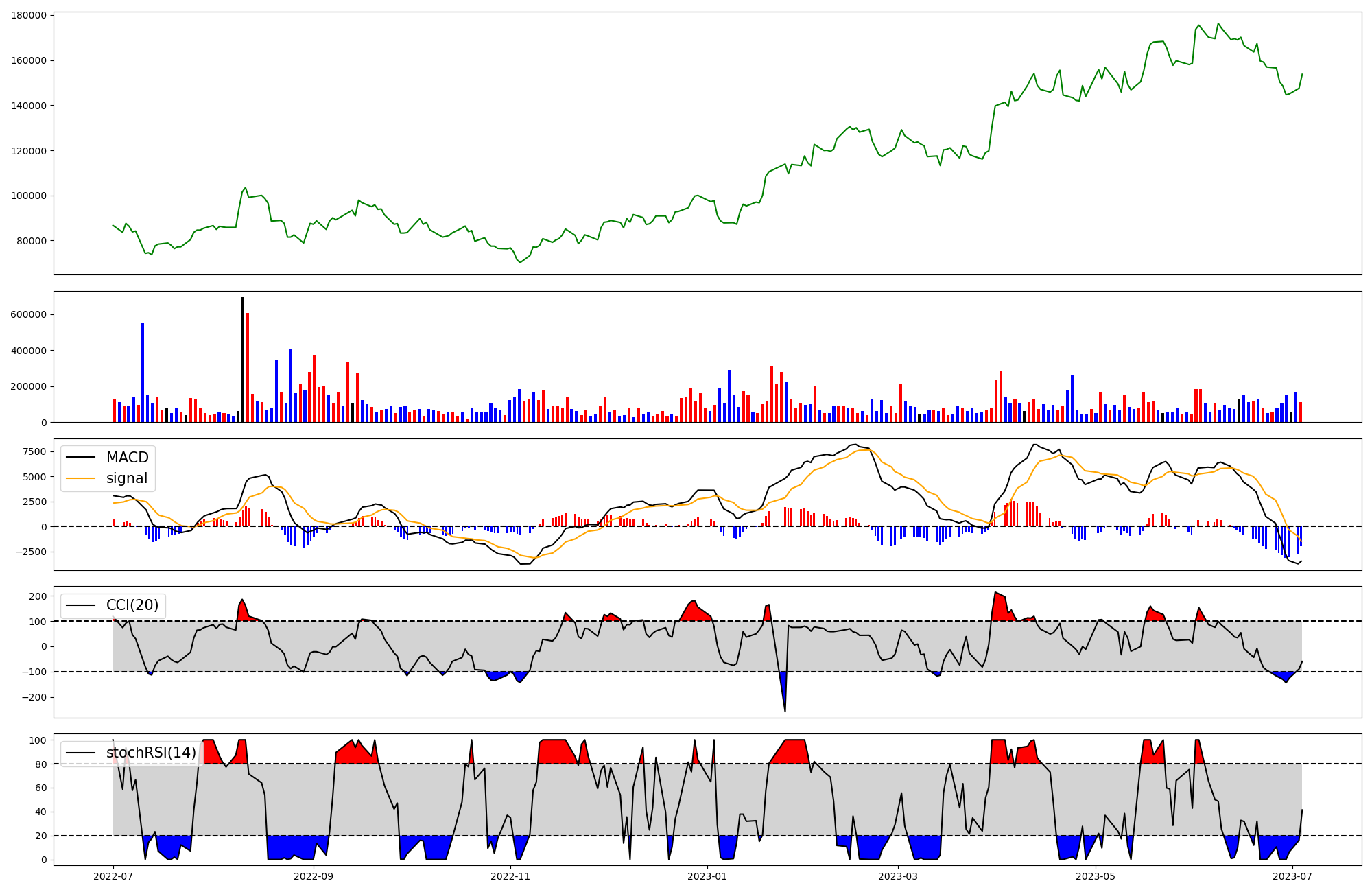Click the MACD legend label
The image size is (1372, 892).
click(127, 458)
